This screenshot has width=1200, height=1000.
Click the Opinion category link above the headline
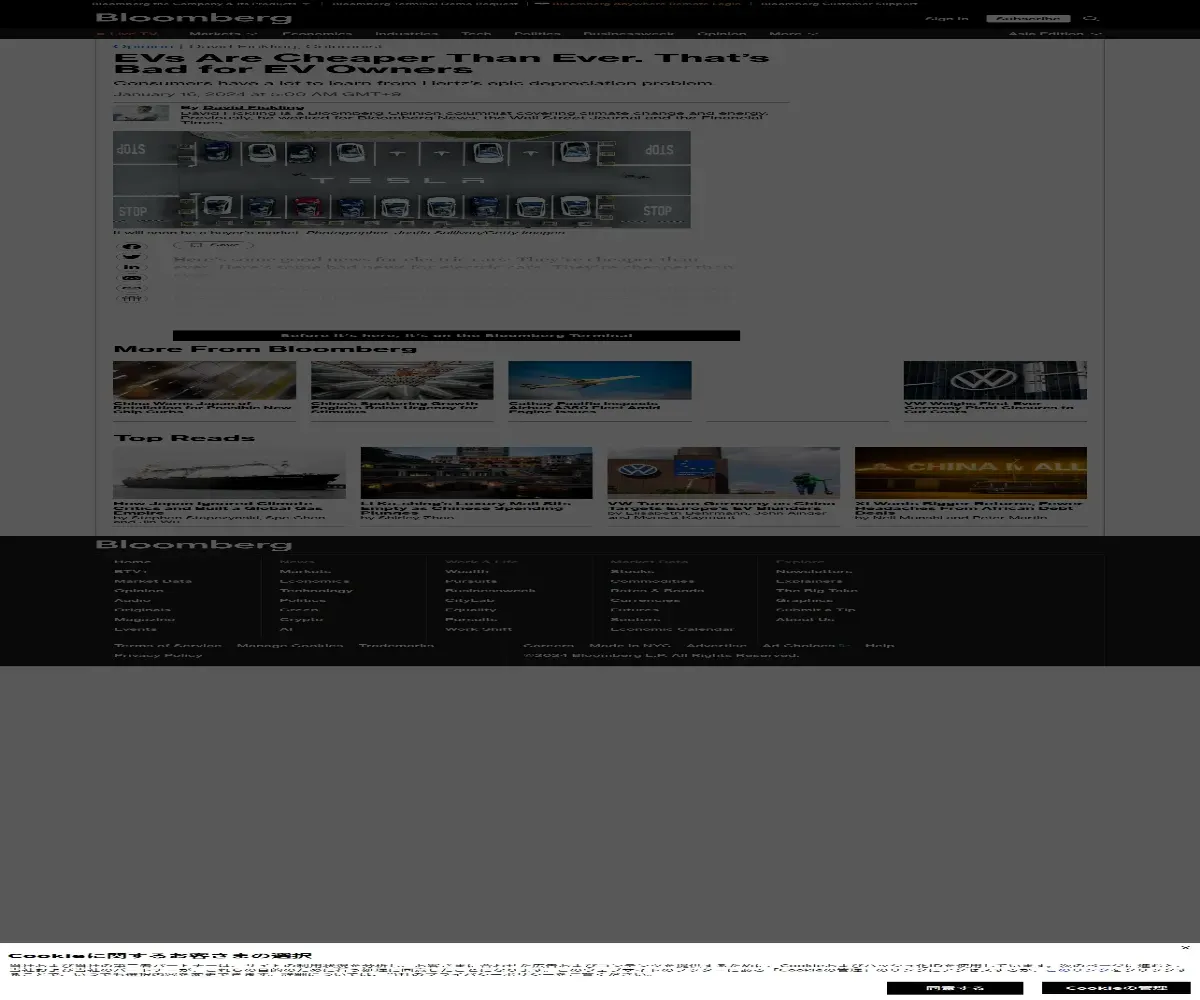pos(142,46)
